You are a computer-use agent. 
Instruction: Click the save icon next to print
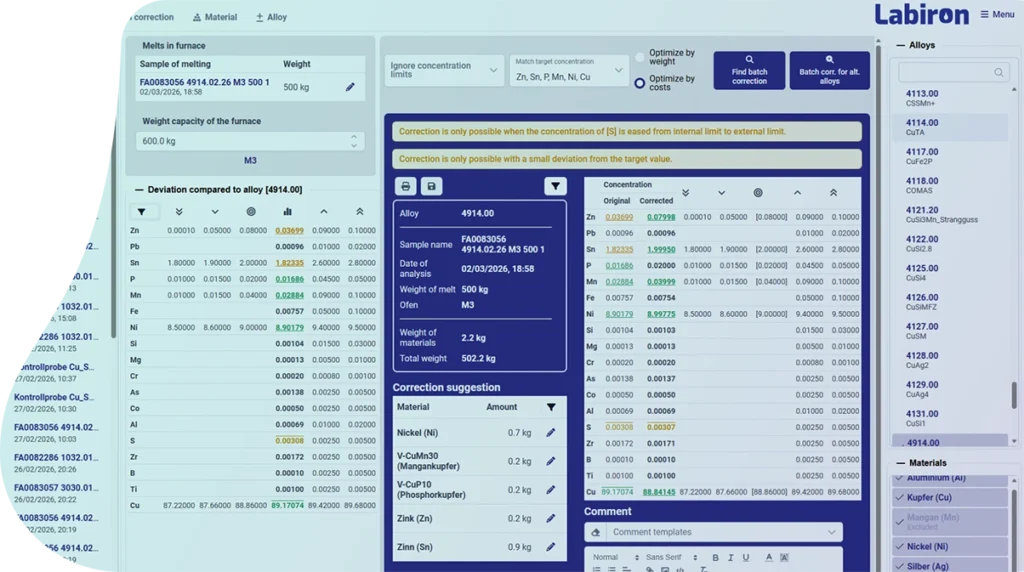point(431,186)
